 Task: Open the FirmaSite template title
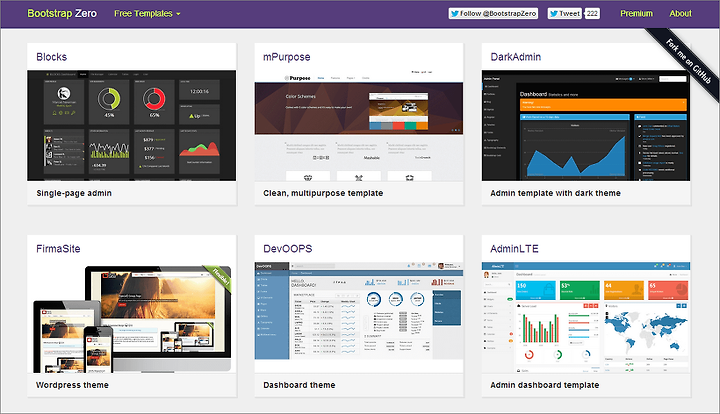58,249
